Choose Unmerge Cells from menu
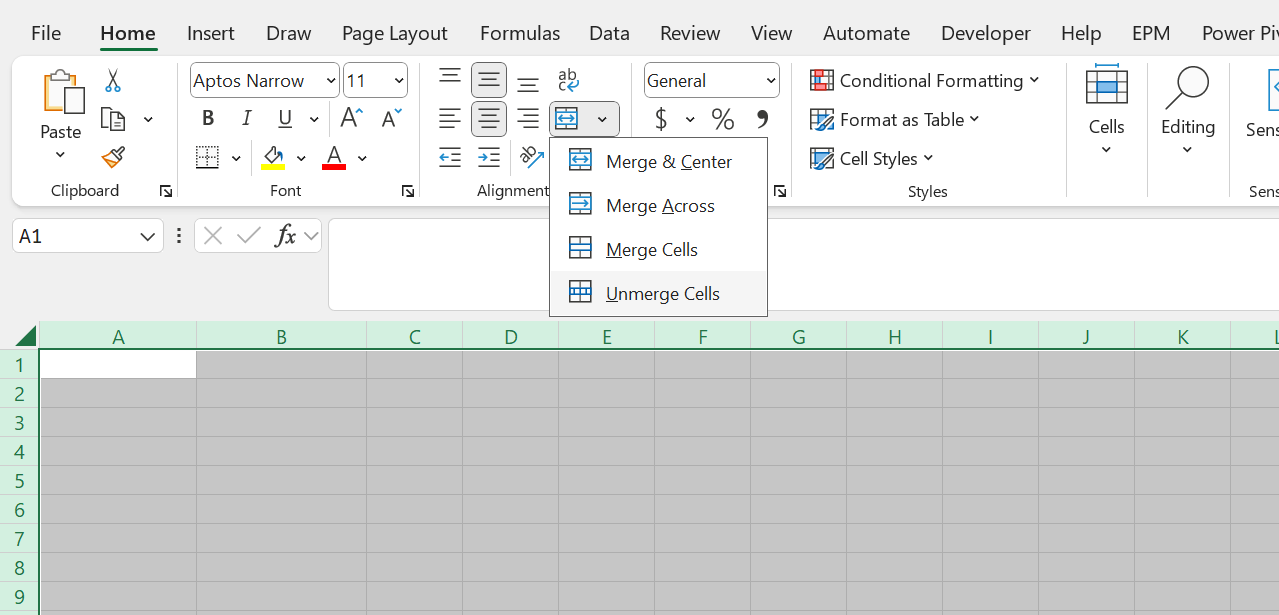 [659, 294]
